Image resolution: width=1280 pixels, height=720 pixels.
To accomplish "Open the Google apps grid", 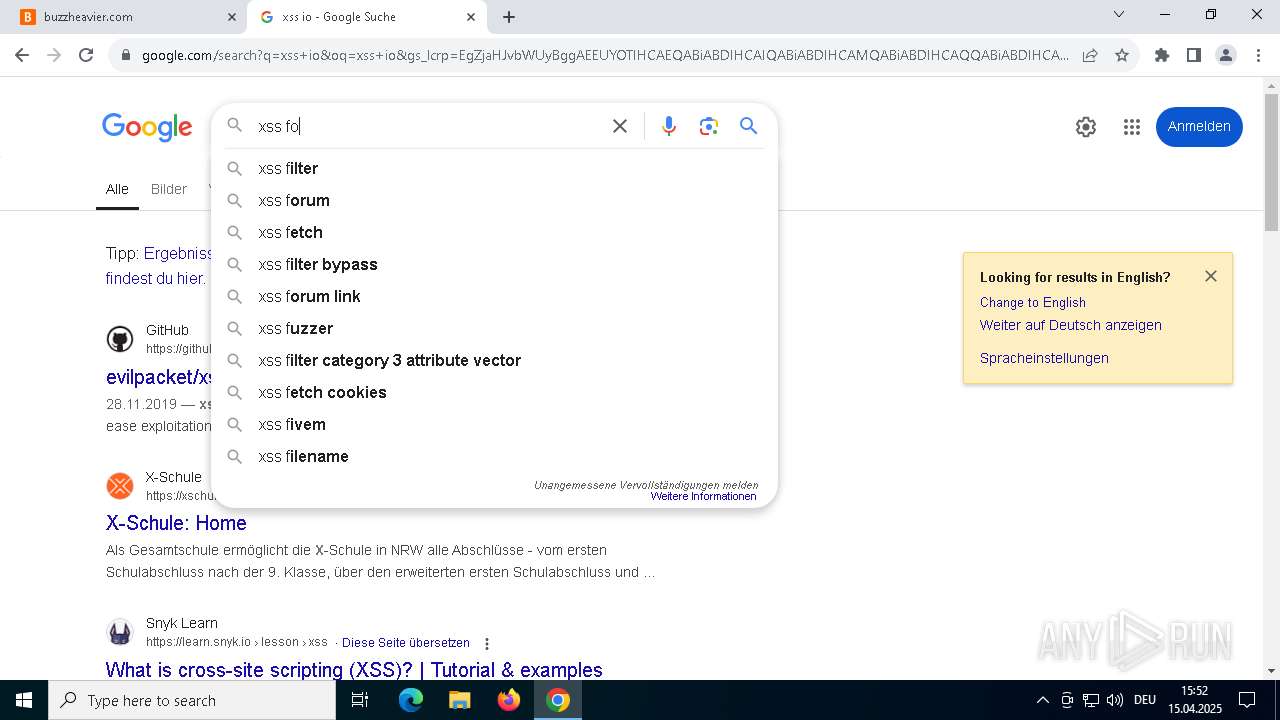I will coord(1132,127).
